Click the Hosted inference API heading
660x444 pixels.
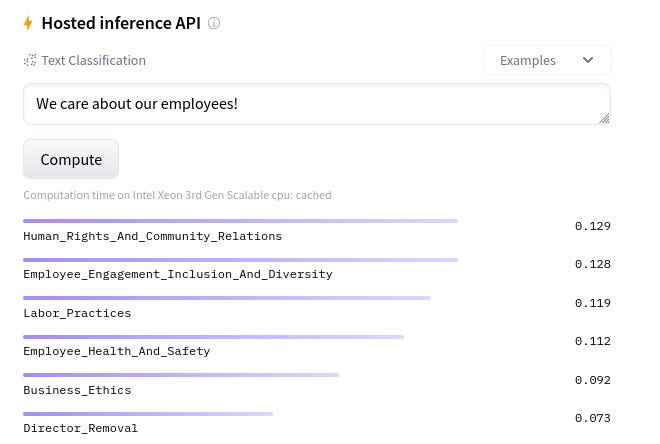tap(121, 23)
